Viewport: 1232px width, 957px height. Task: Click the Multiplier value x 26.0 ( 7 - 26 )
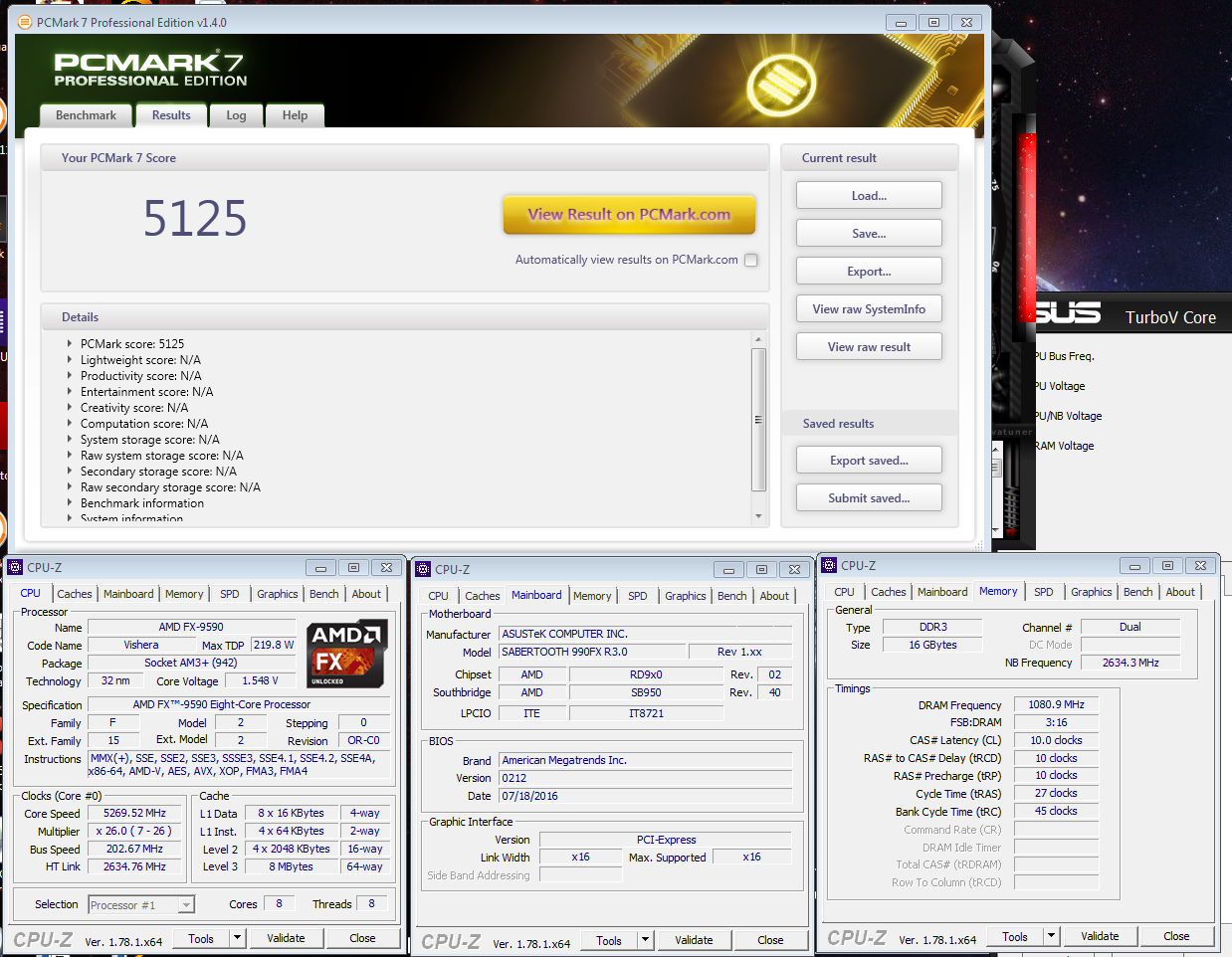(134, 831)
